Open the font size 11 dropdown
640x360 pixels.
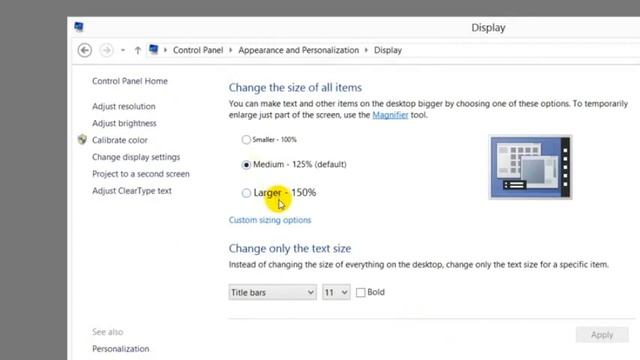pyautogui.click(x=336, y=292)
